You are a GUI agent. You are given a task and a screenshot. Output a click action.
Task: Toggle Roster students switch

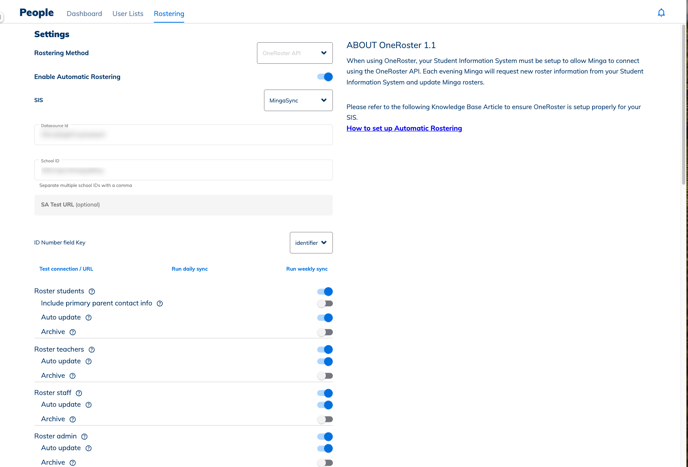click(325, 291)
